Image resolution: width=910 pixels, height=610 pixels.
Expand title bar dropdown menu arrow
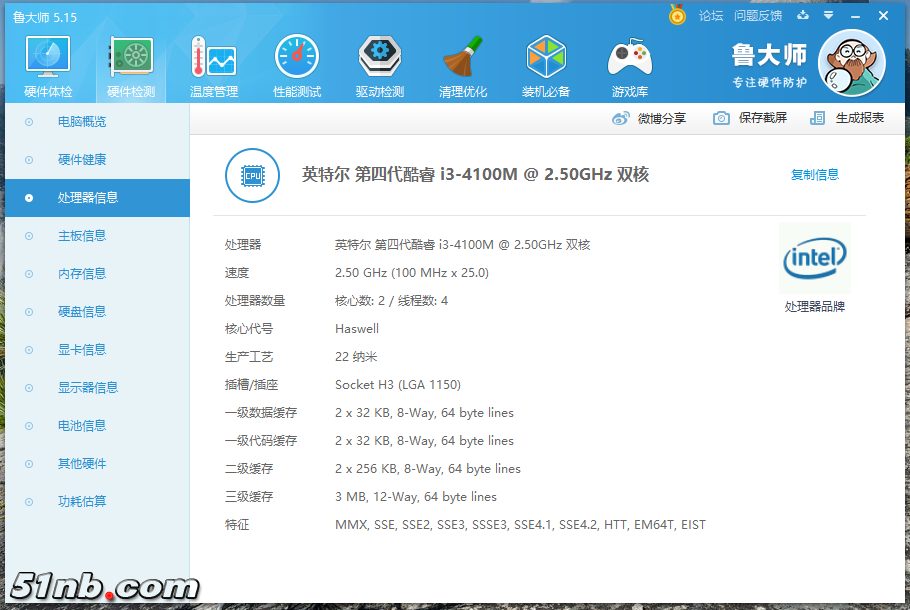click(828, 16)
